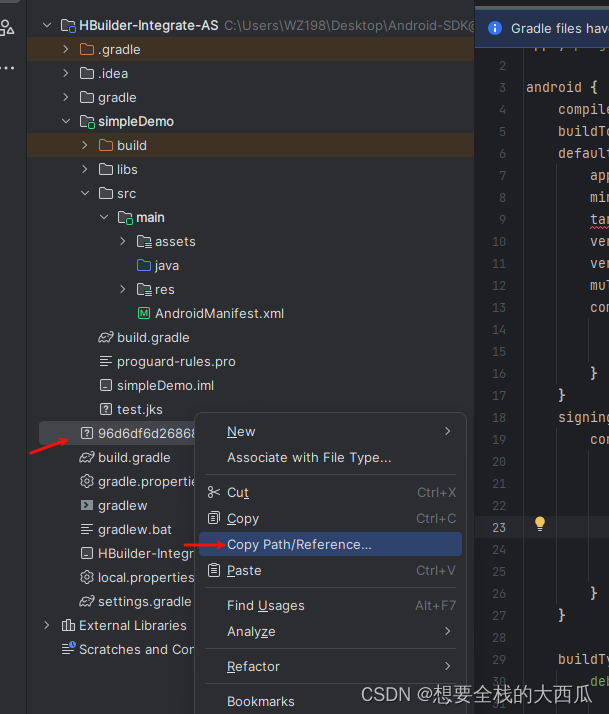
Task: Choose Copy Path/Reference from context menu
Action: [x=299, y=544]
